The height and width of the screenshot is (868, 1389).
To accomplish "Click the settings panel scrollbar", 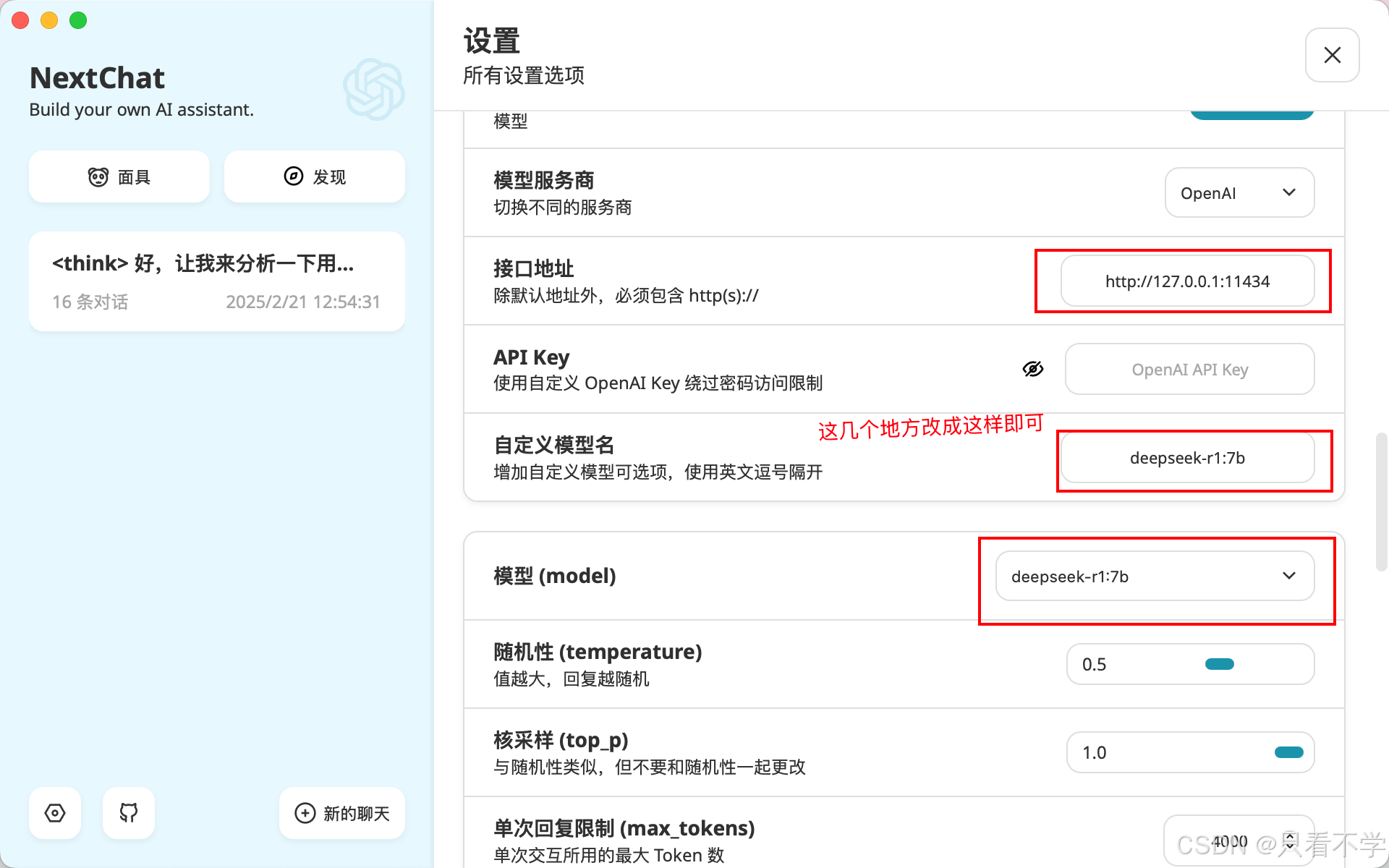I will 1381,503.
